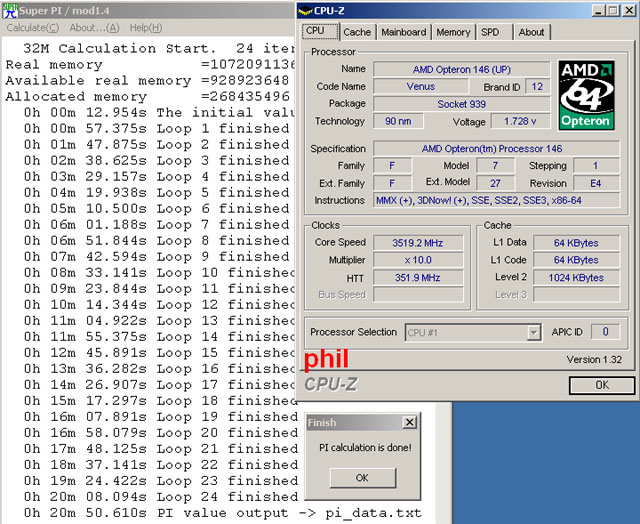
Task: Click the empty Level 3 cache field
Action: click(576, 294)
